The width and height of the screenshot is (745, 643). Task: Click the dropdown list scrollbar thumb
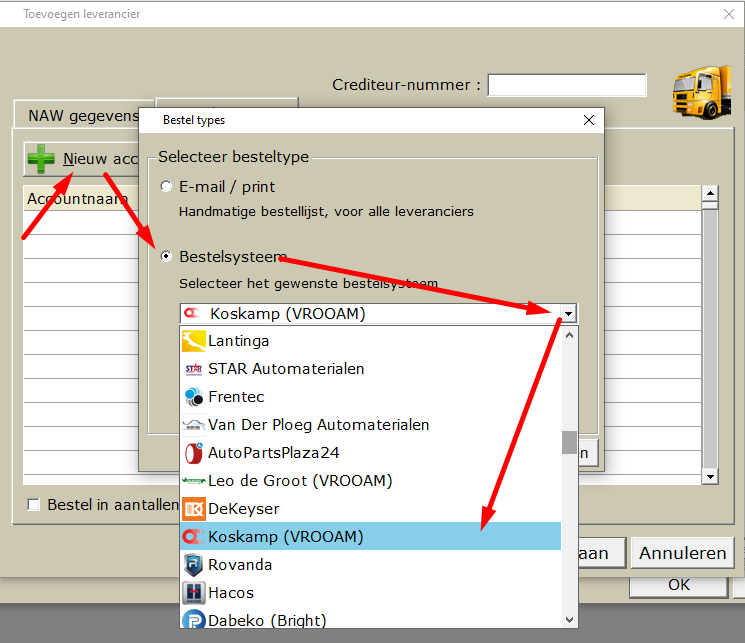[569, 442]
